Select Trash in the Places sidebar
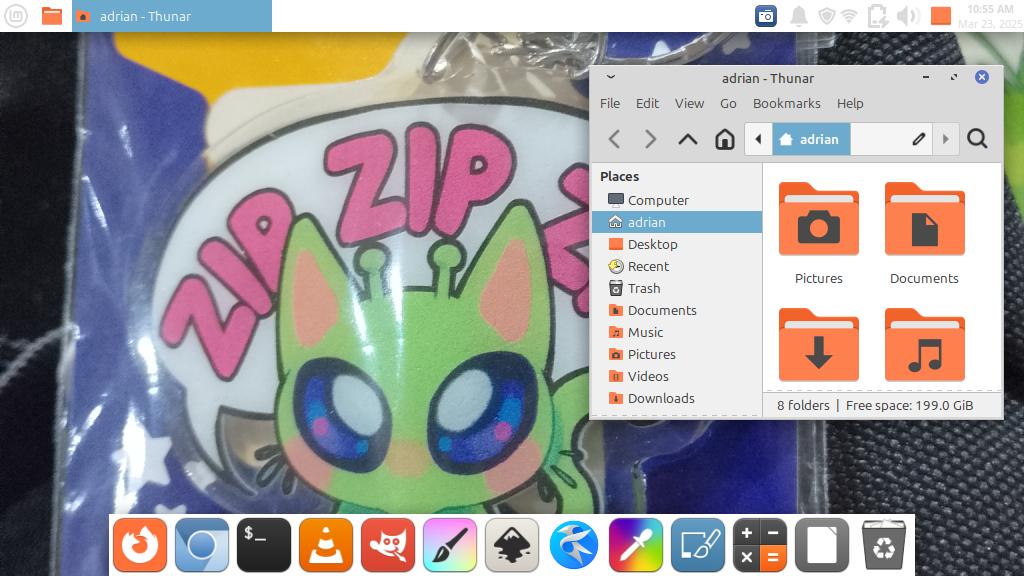The height and width of the screenshot is (576, 1024). pos(643,288)
